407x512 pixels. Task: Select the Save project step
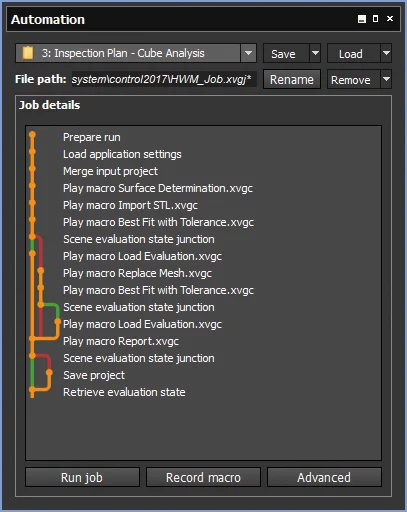pyautogui.click(x=94, y=375)
